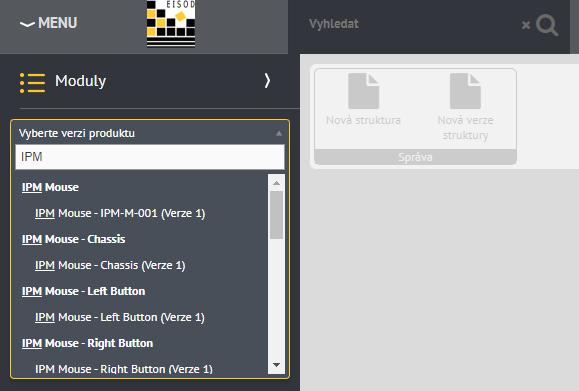Click the magnifying glass search icon
Image resolution: width=579 pixels, height=391 pixels.
click(547, 25)
